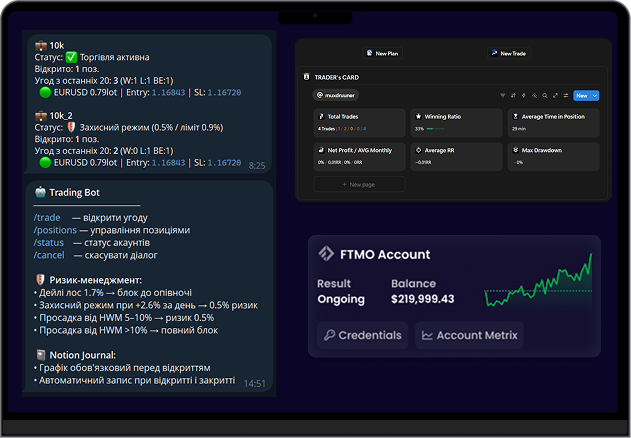Click the lightning automation icon
This screenshot has width=631, height=438.
524,95
